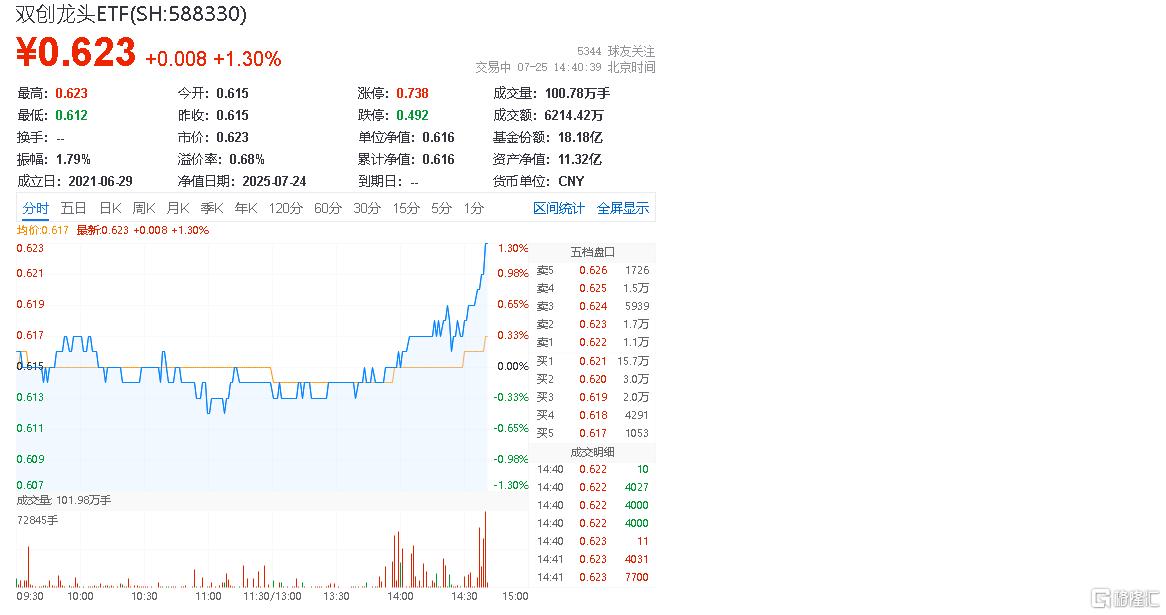Switch to 周K chart view
The width and height of the screenshot is (1166, 615).
tap(144, 208)
